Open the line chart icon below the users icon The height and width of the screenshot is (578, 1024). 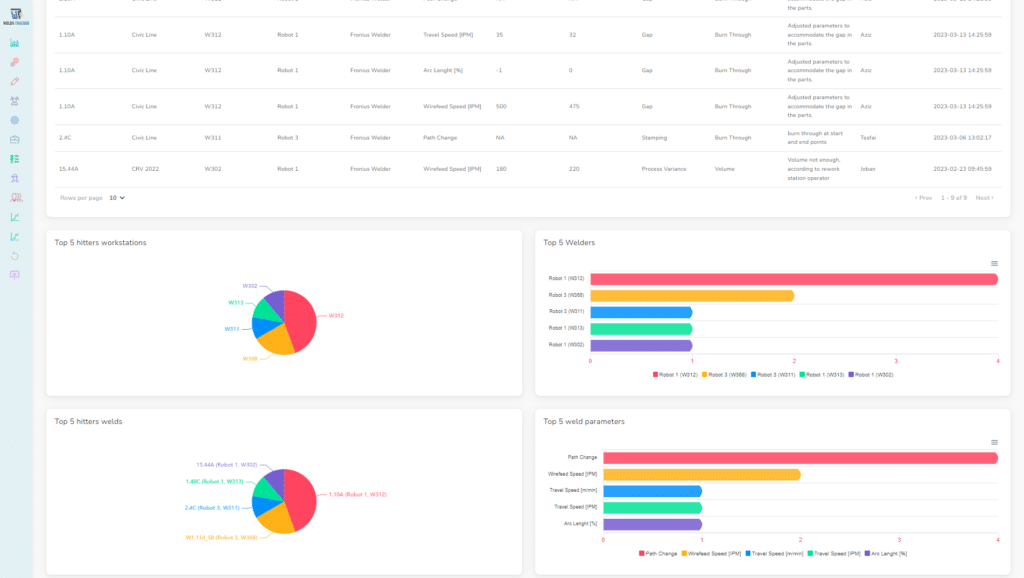pyautogui.click(x=14, y=217)
